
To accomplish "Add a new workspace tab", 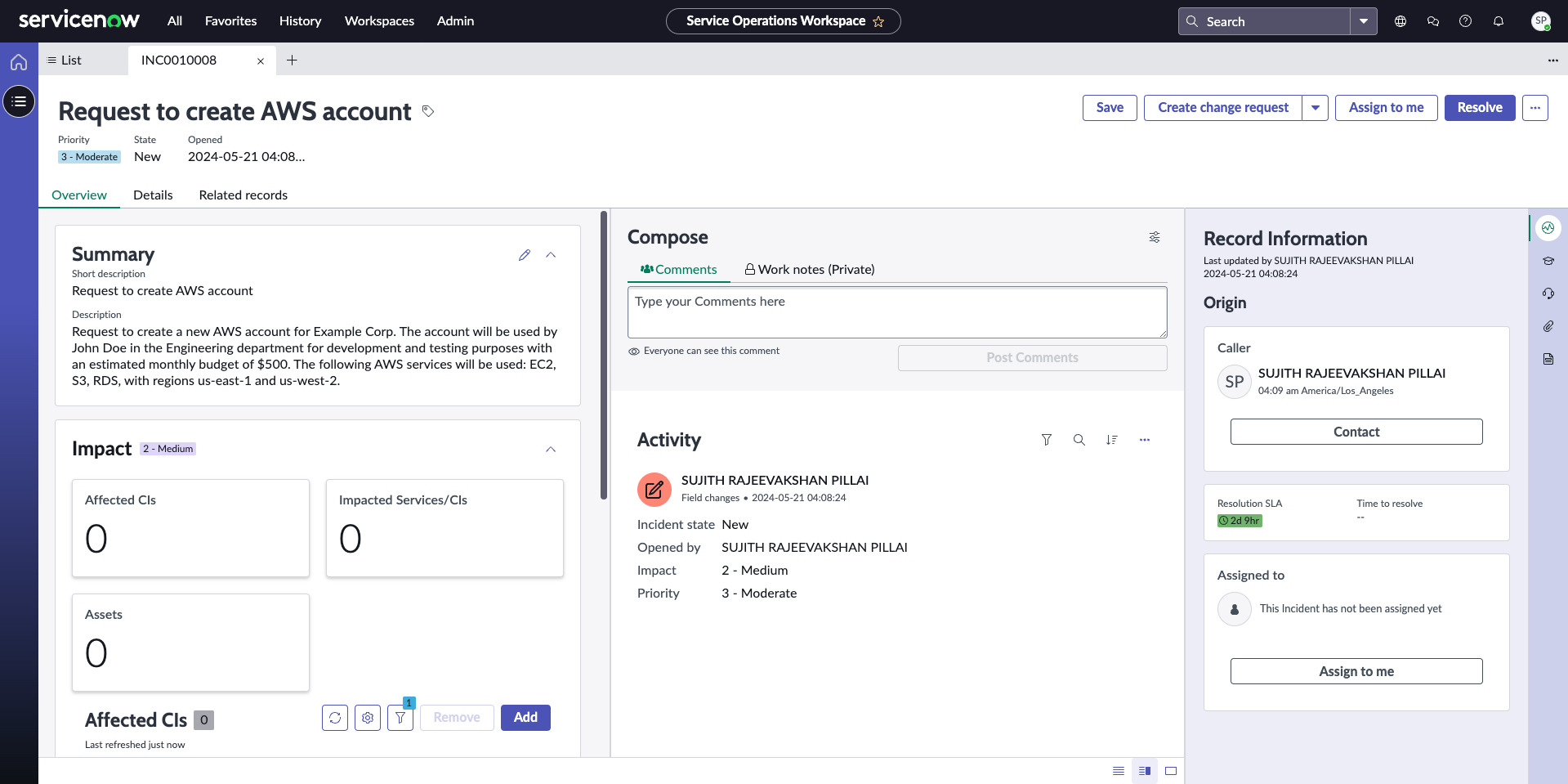I will pyautogui.click(x=292, y=60).
